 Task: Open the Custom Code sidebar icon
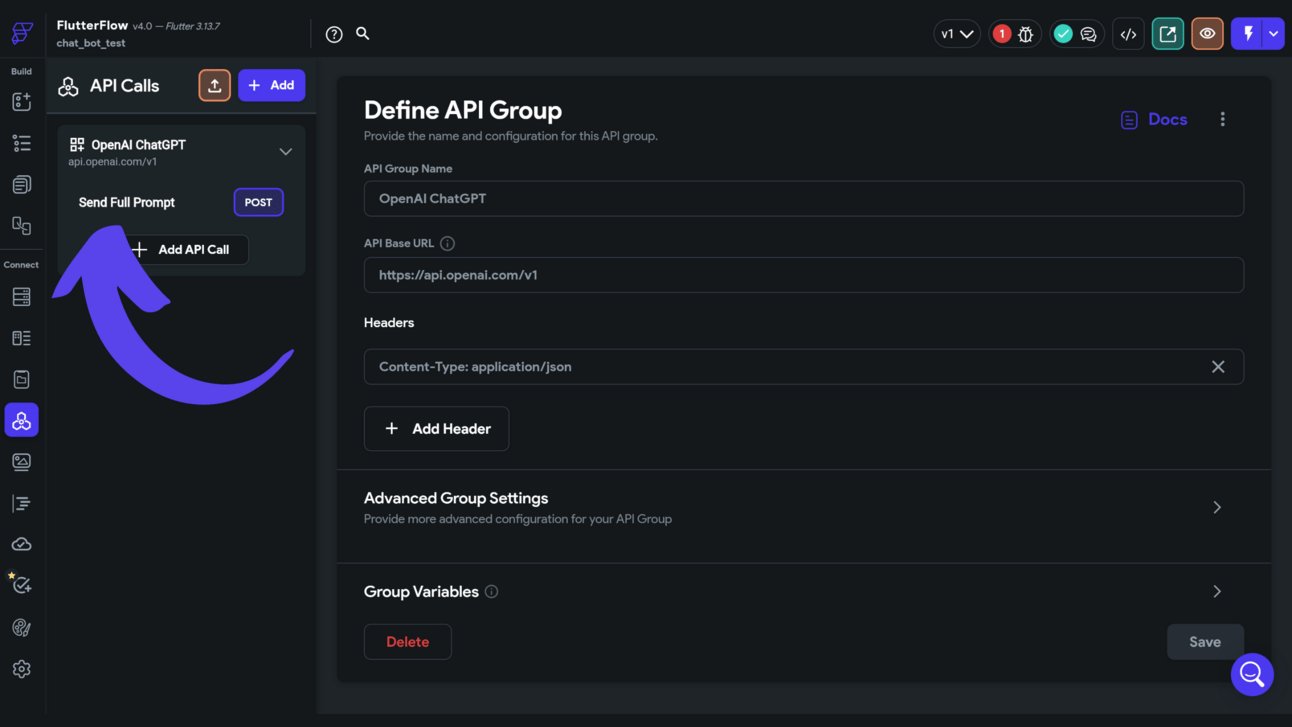[x=21, y=503]
